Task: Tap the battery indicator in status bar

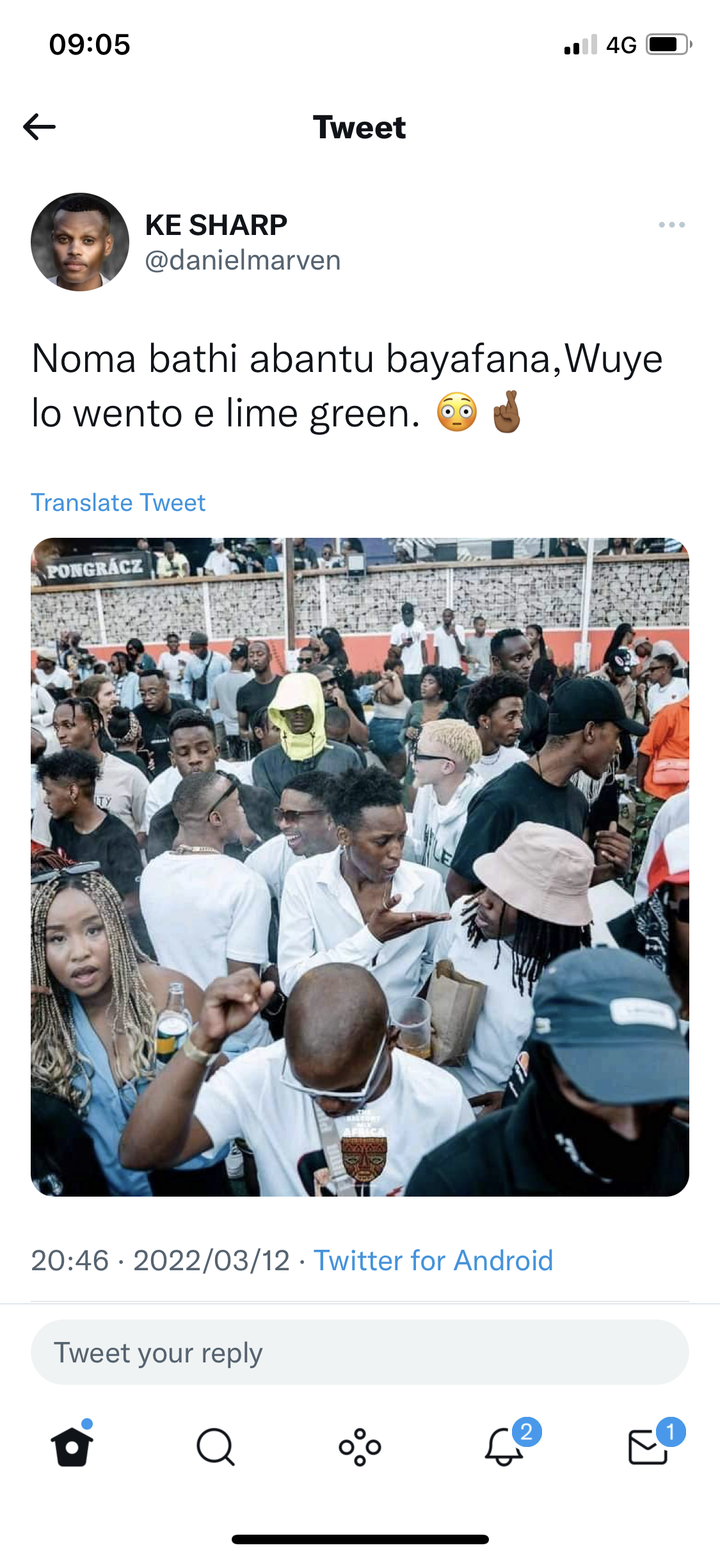Action: click(670, 45)
